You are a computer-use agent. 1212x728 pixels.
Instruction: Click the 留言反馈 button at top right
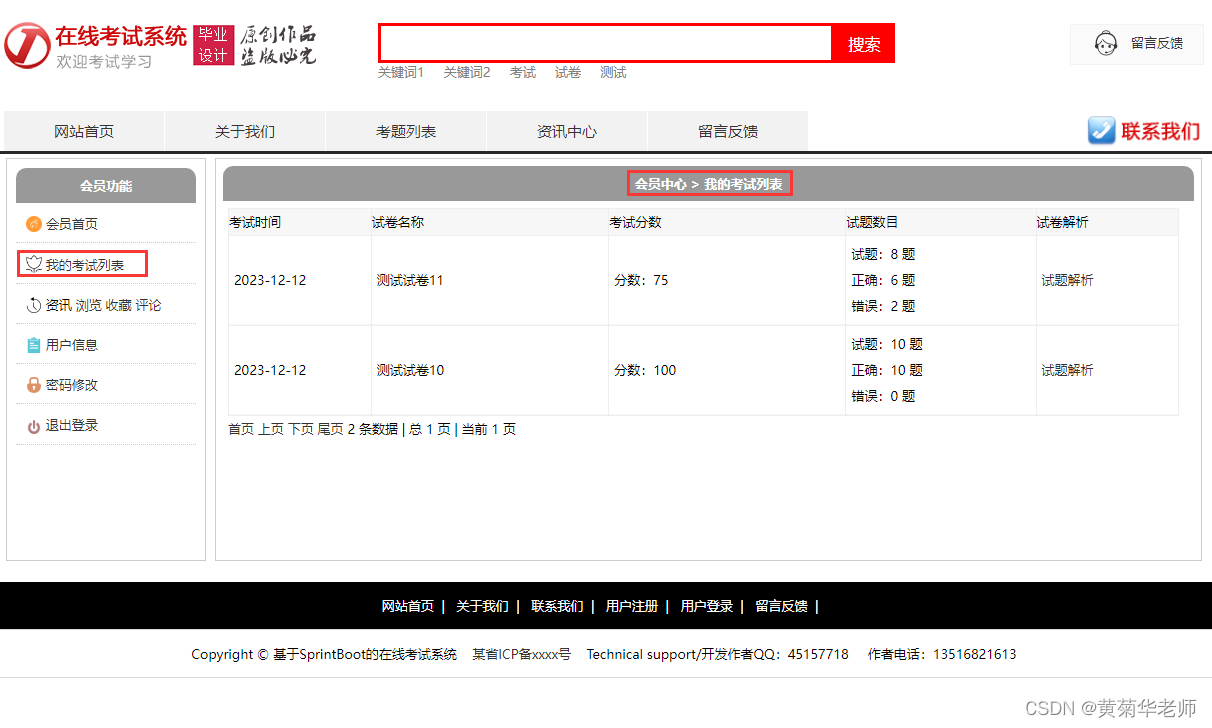point(1137,44)
